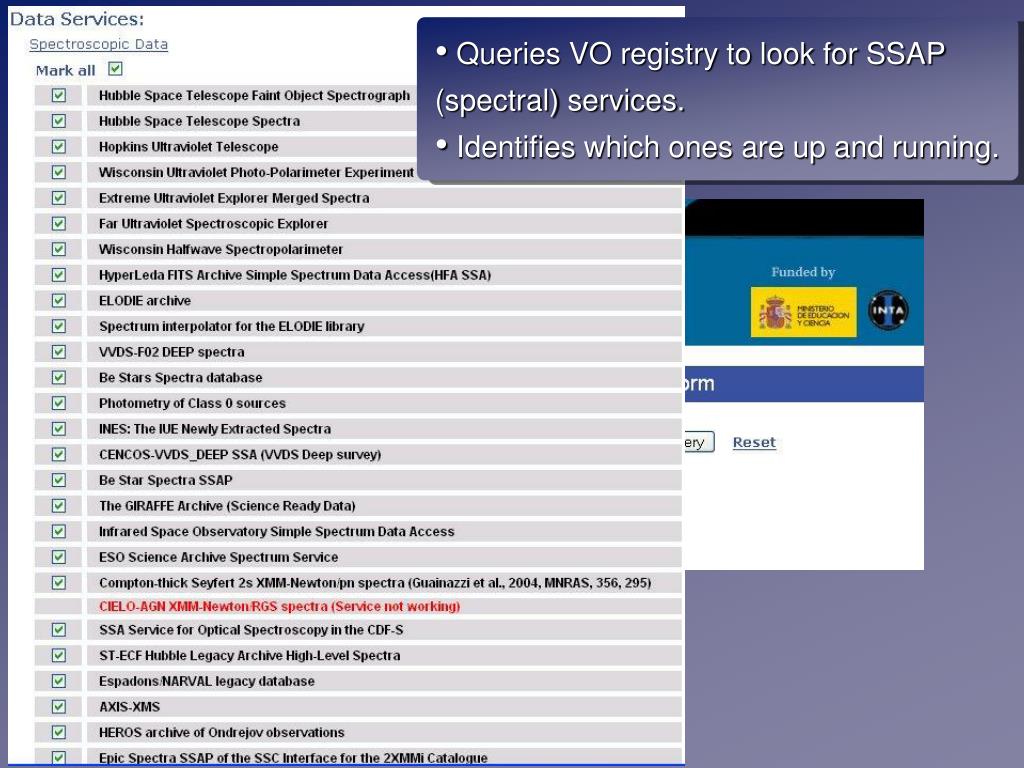
Task: Toggle Epic Spectra SSAP 2XMMi Catalogue checkbox
Action: 59,758
